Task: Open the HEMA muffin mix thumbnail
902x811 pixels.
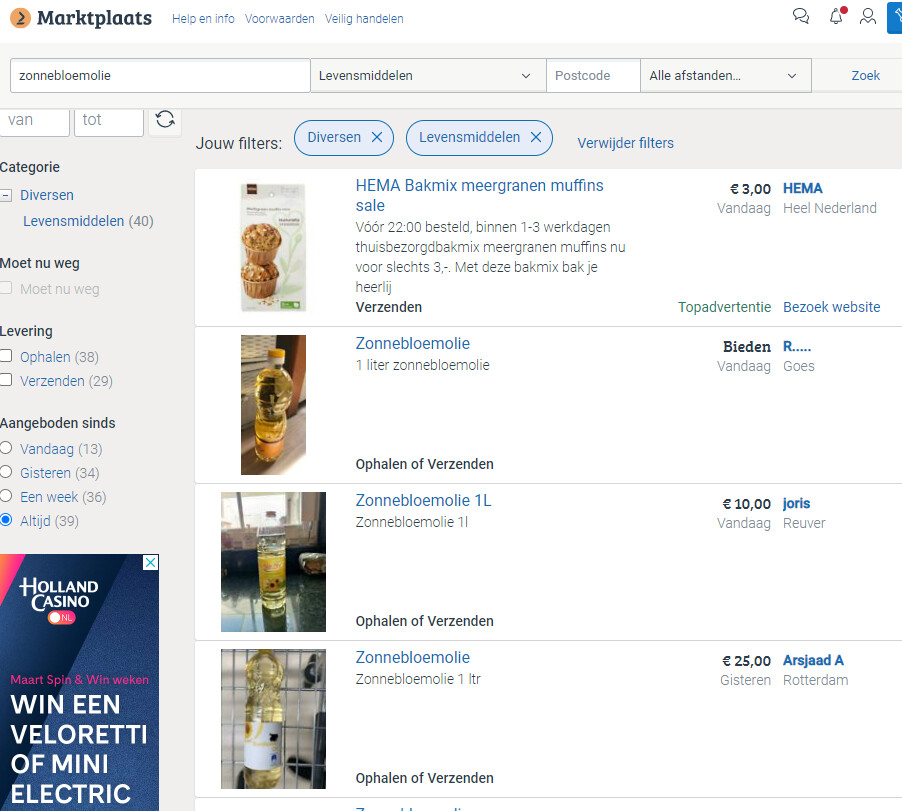Action: (273, 247)
